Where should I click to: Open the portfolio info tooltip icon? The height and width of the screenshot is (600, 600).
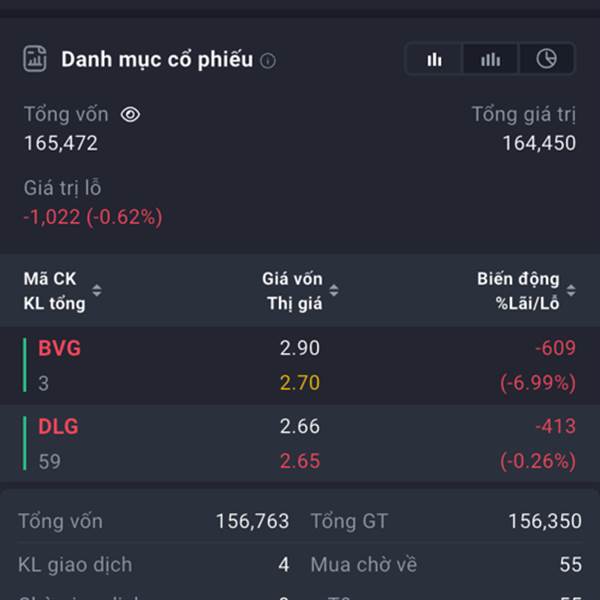(x=268, y=60)
